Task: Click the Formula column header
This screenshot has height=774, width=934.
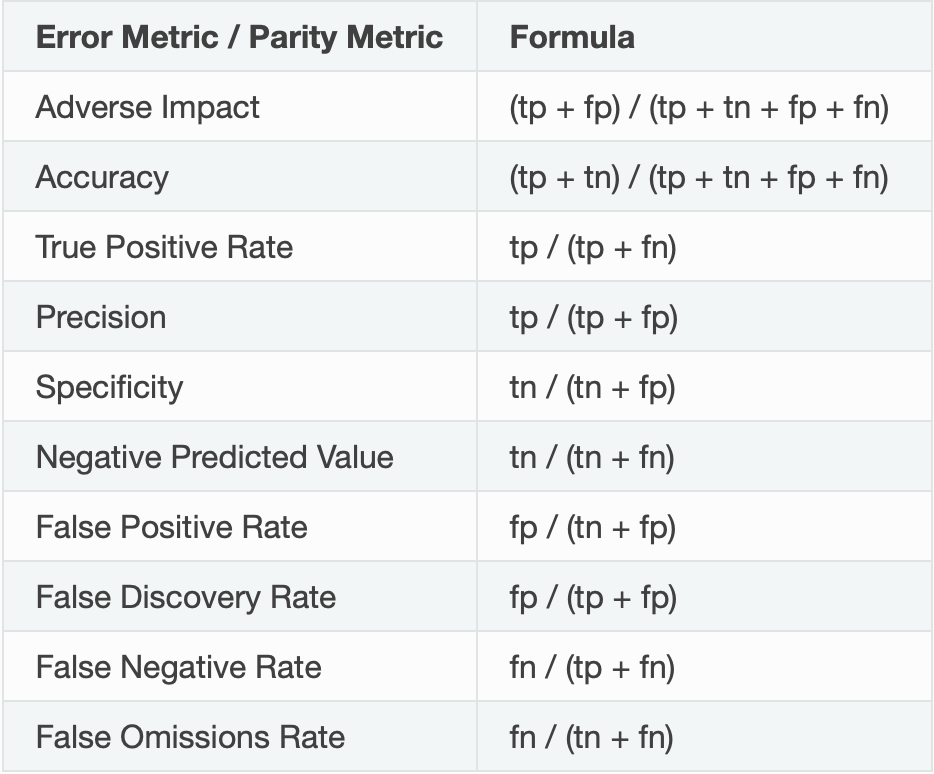Action: tap(572, 38)
